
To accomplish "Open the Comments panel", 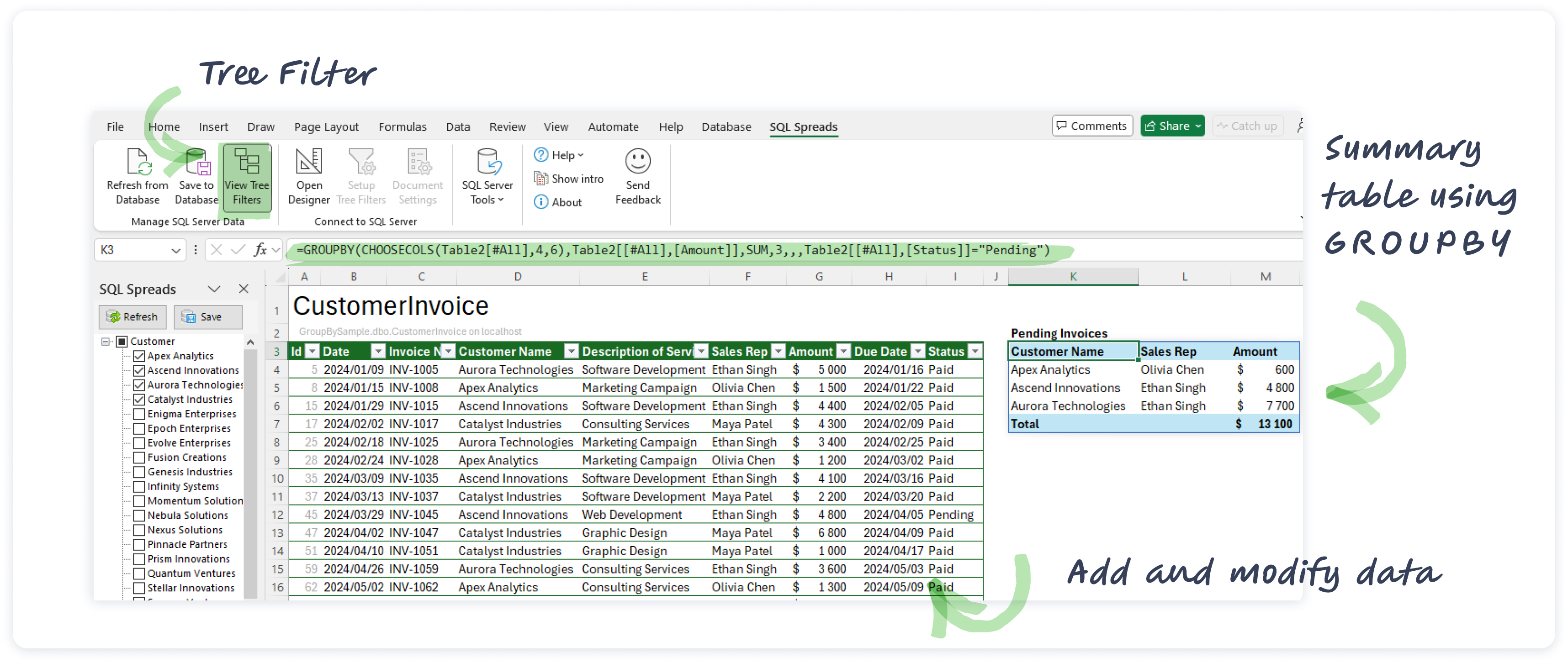I will click(x=1091, y=126).
